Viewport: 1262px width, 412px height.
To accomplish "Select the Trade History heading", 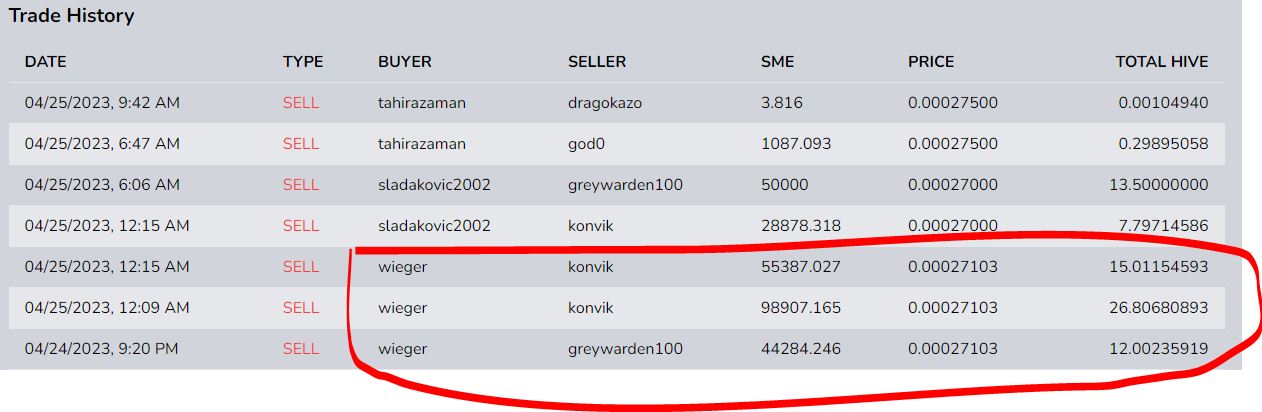I will [71, 16].
